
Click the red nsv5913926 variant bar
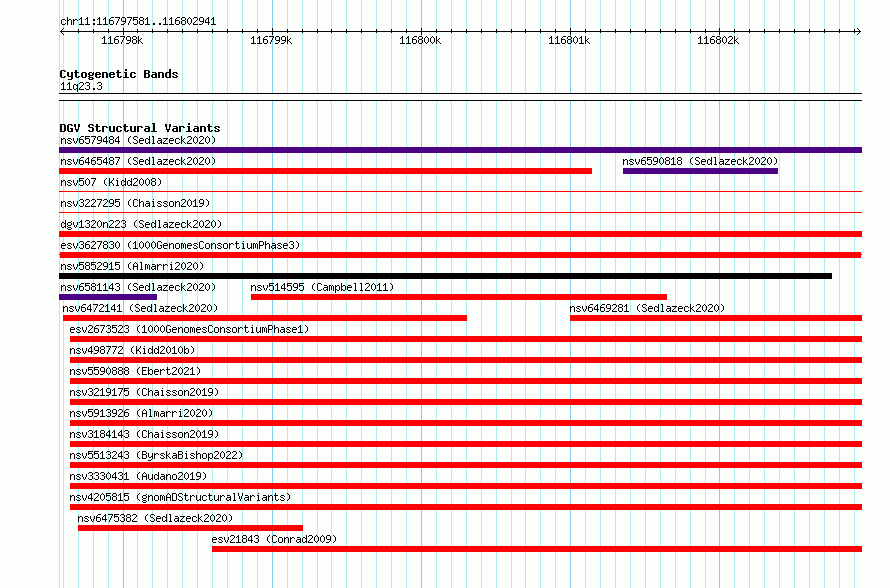[x=465, y=423]
